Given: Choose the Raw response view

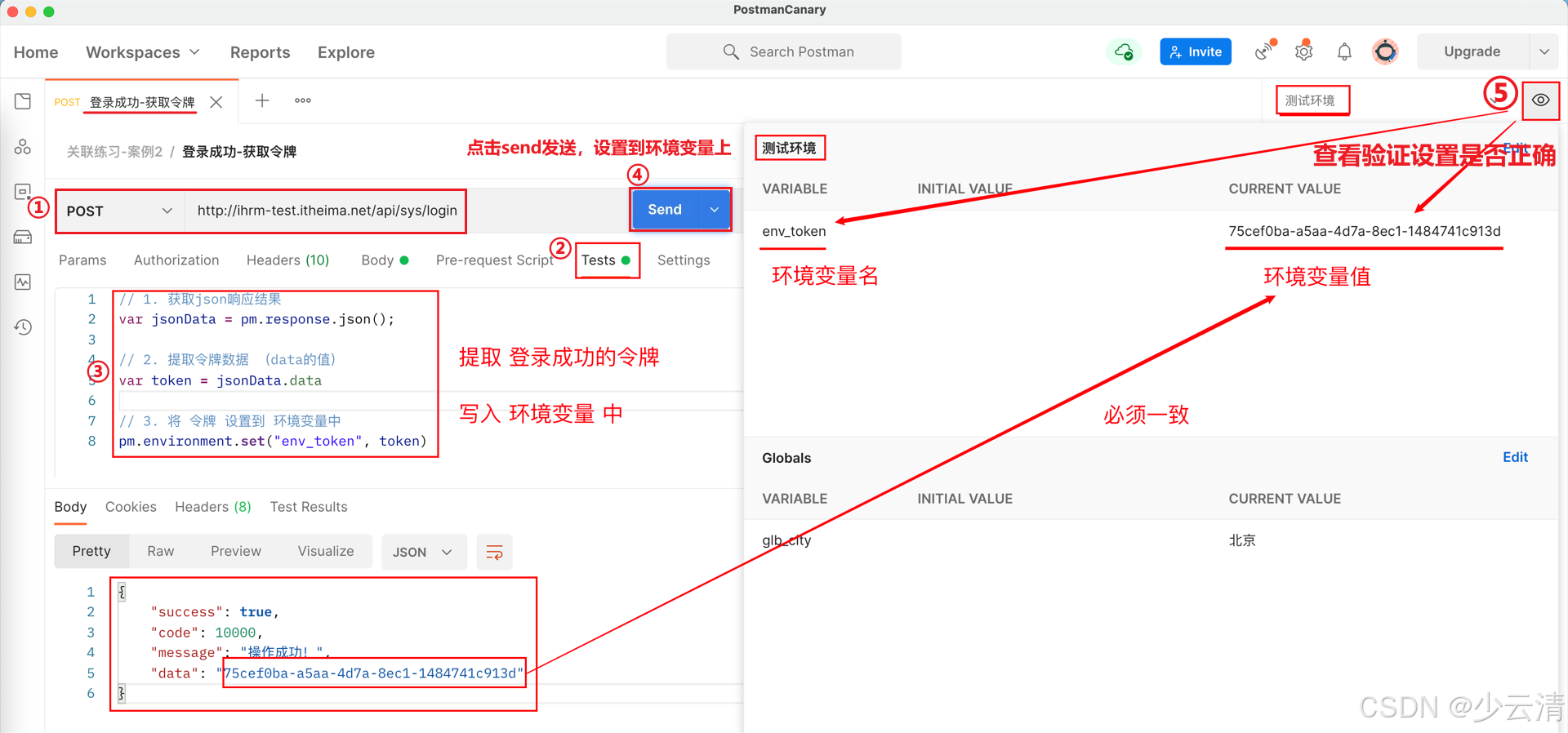Looking at the screenshot, I should 161,552.
